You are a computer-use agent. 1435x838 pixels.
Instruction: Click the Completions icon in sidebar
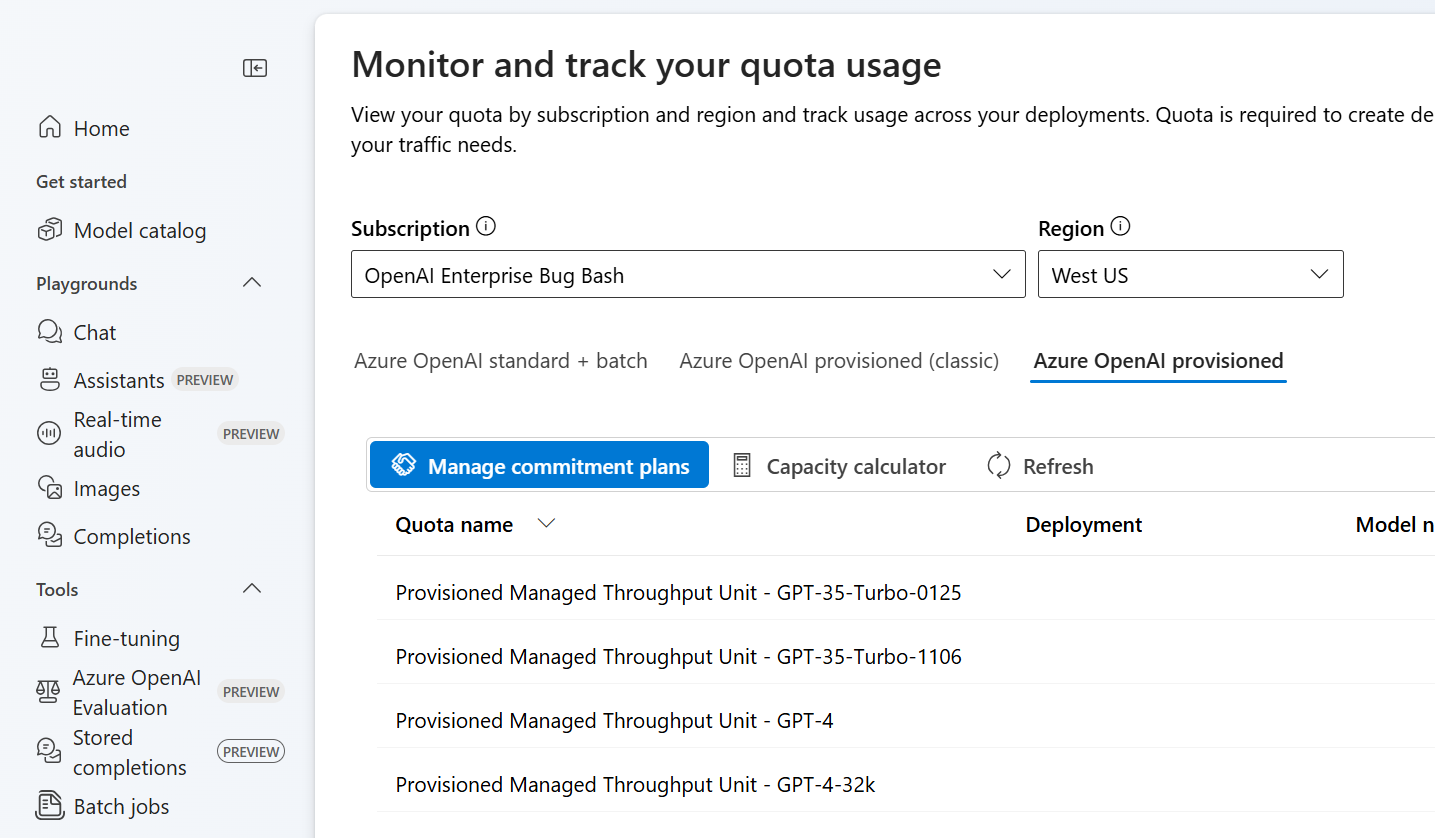(x=49, y=536)
